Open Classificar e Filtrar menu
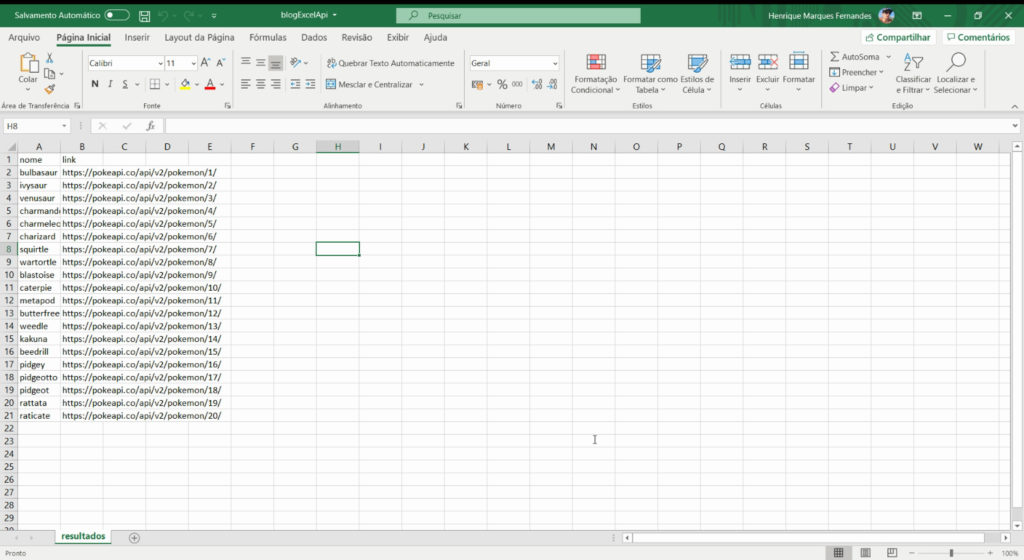The image size is (1024, 560). (x=913, y=73)
